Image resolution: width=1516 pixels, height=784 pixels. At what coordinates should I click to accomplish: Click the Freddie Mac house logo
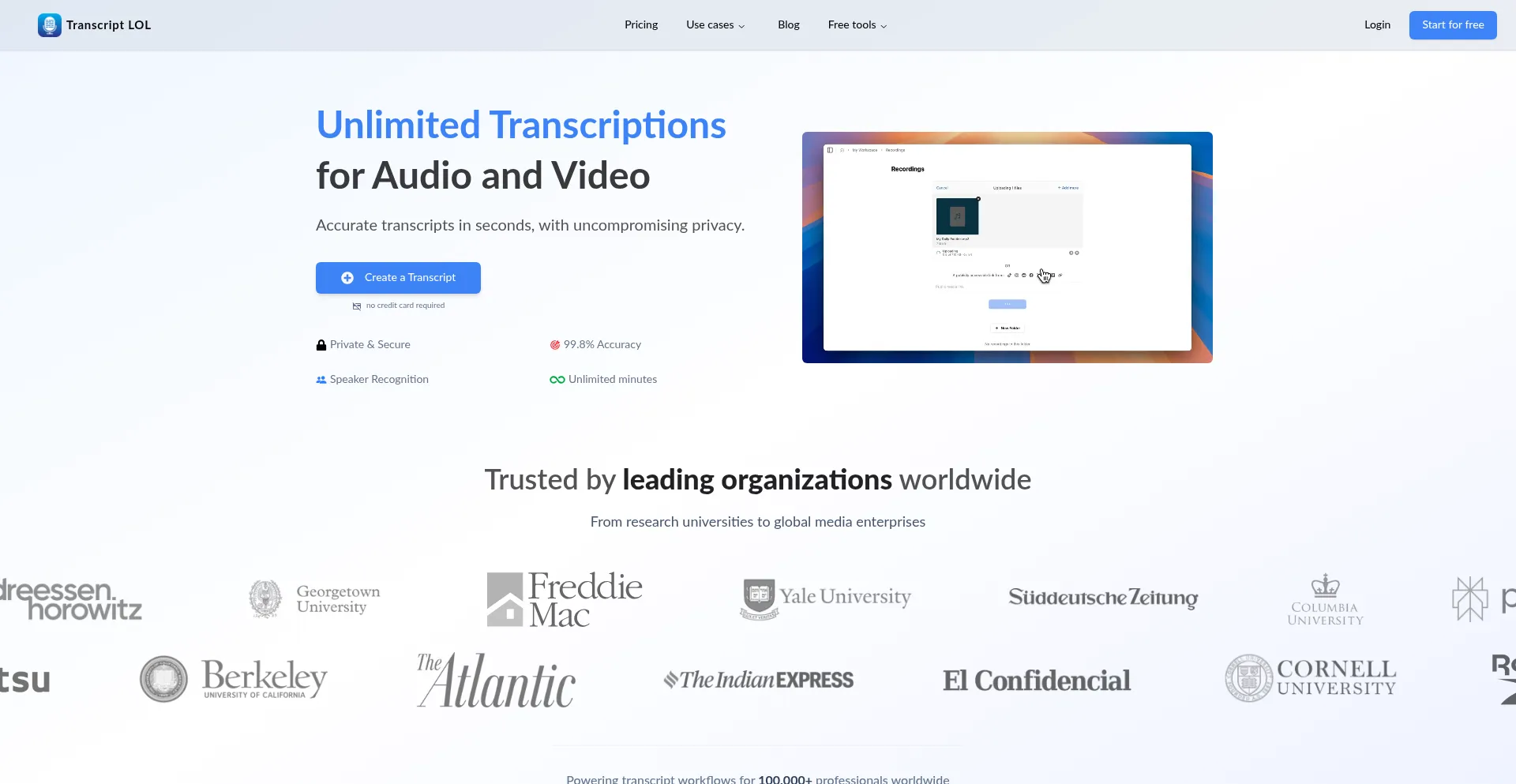point(505,599)
